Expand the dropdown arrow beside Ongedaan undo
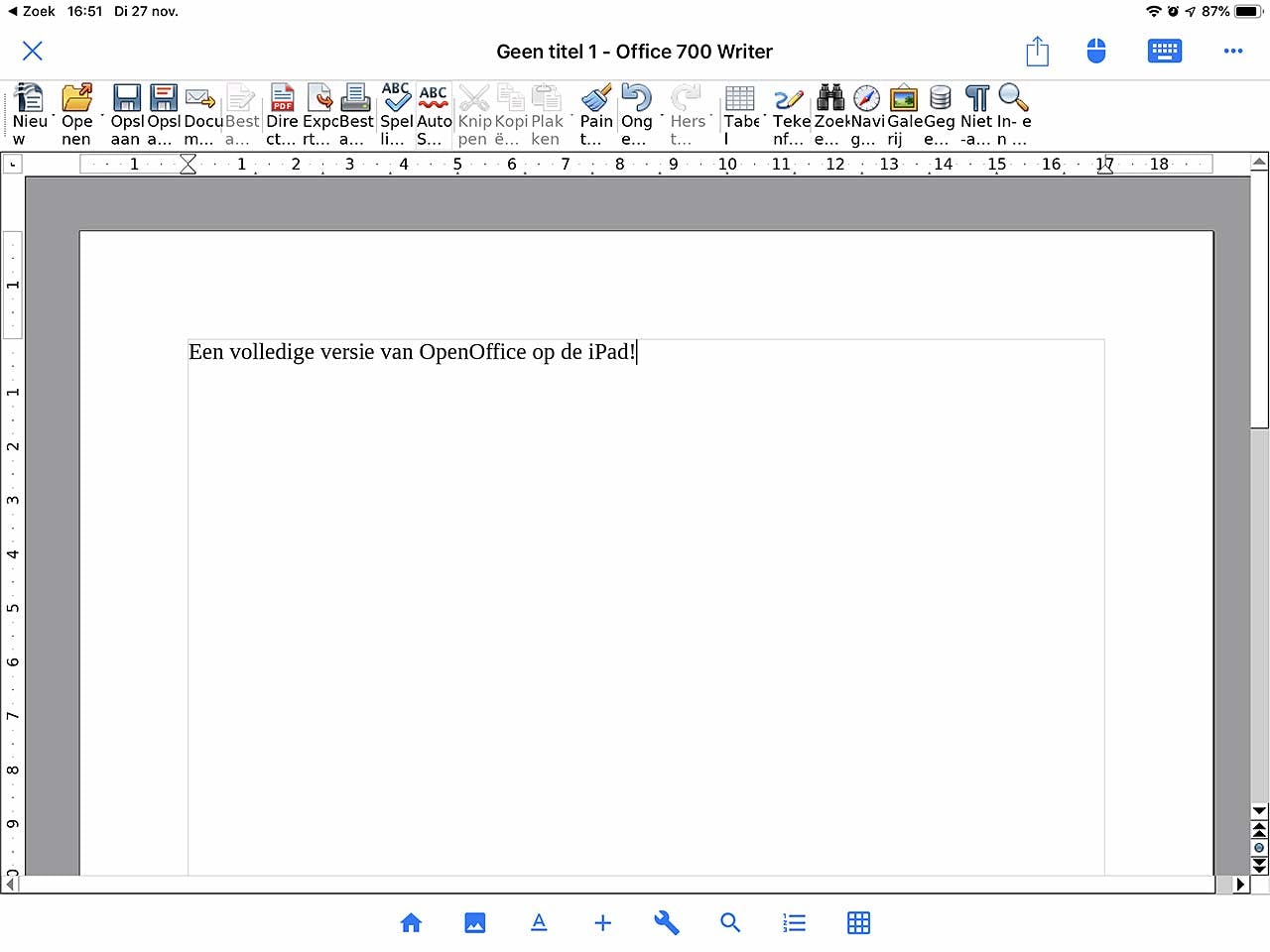The image size is (1270, 952). pos(662,117)
